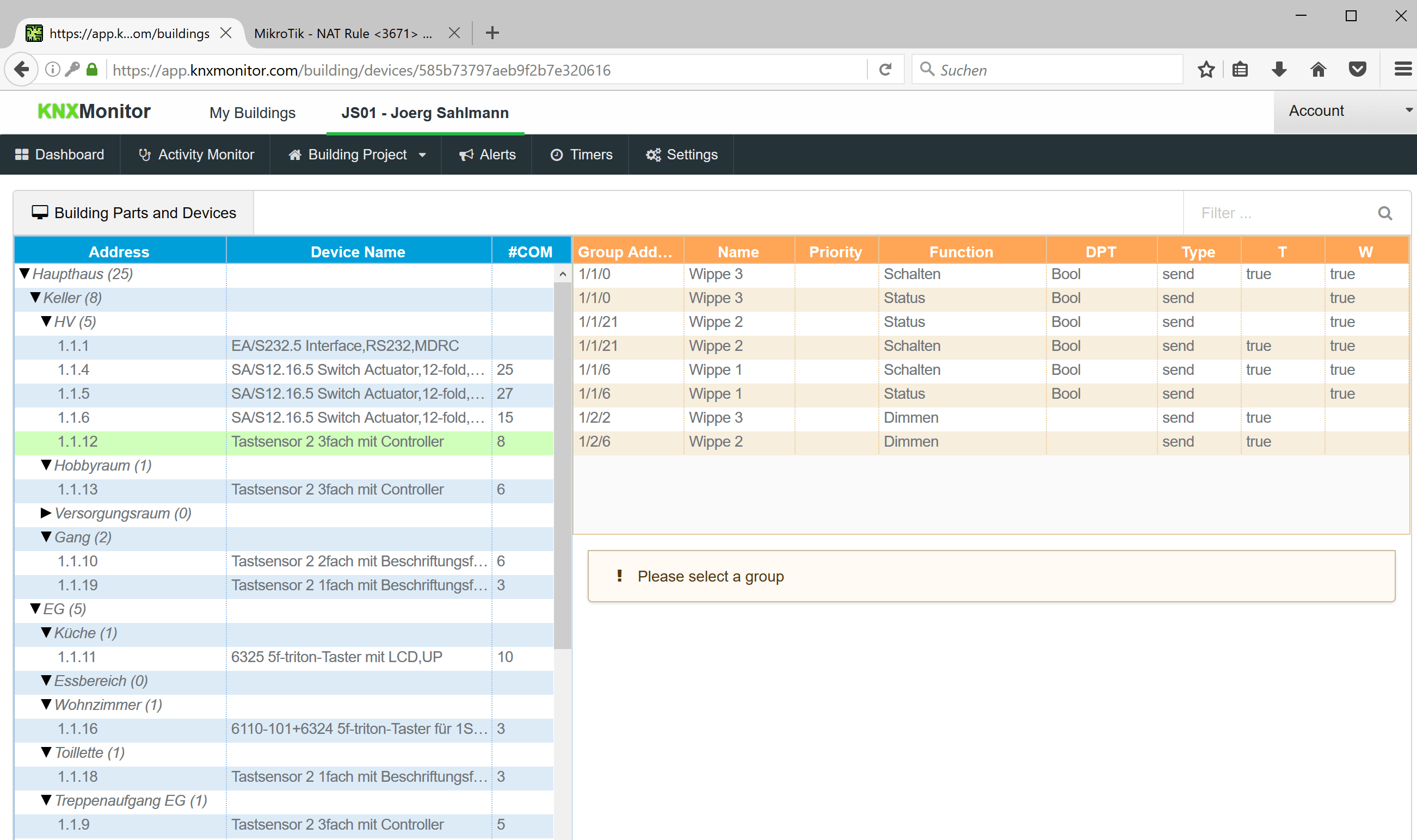Click the device tree scroll-up arrow
Screen dimensions: 1417x840
pyautogui.click(x=562, y=274)
